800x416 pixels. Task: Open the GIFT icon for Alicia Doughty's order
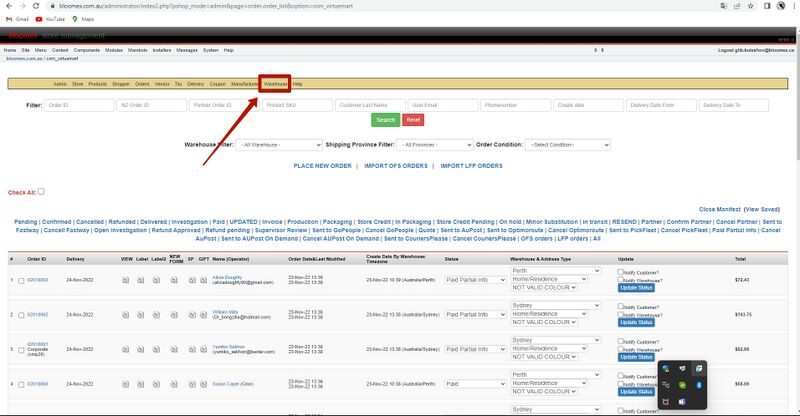203,280
